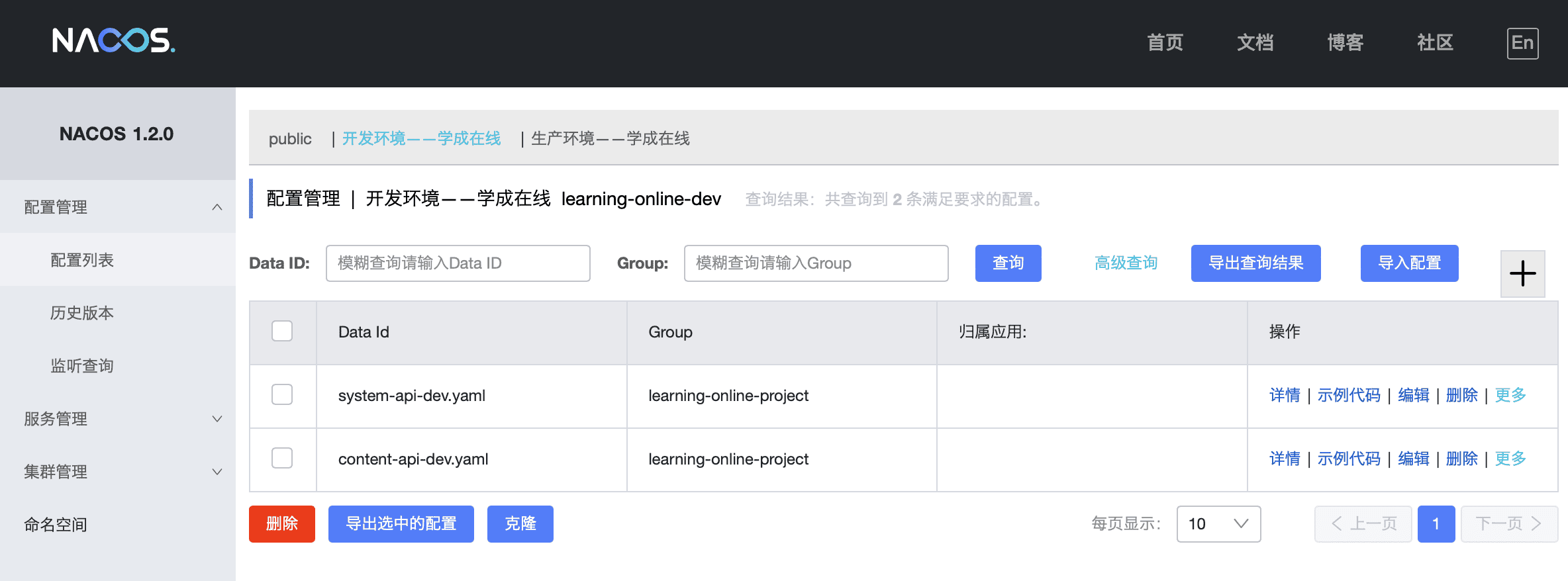Click the red 删除 button below table

pyautogui.click(x=282, y=524)
